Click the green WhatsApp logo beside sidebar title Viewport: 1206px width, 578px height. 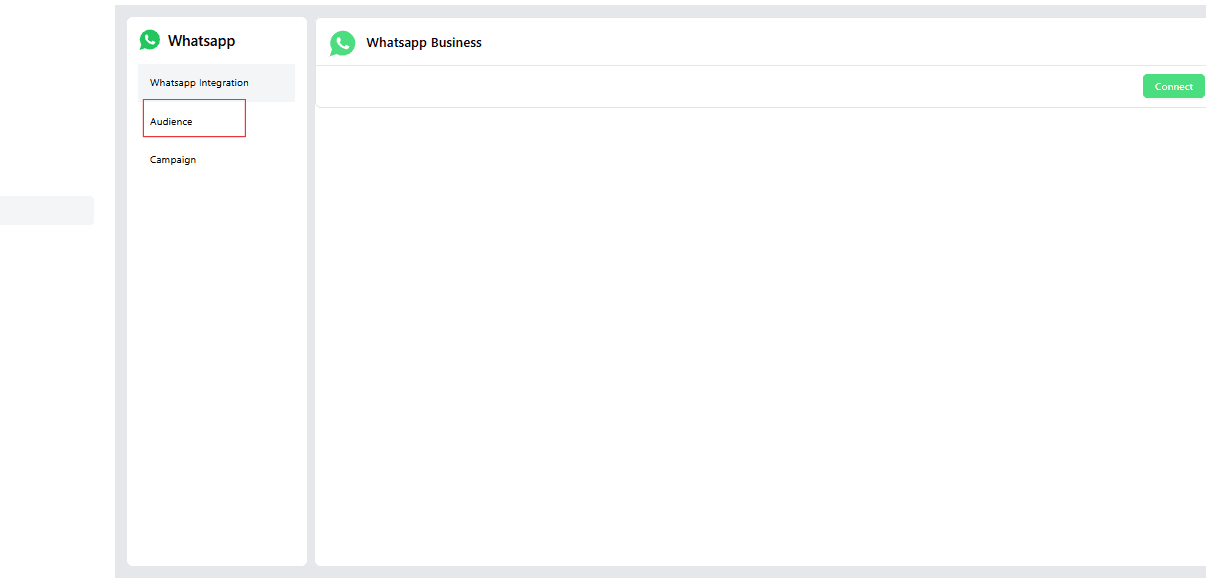pos(150,40)
